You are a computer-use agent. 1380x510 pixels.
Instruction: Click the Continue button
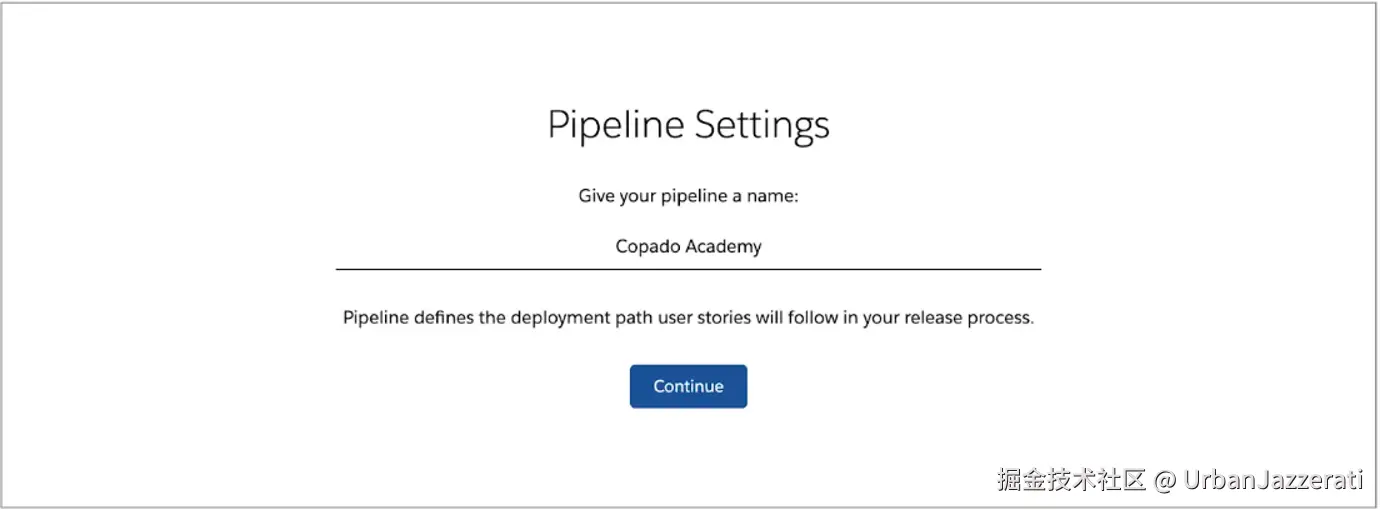(x=688, y=386)
